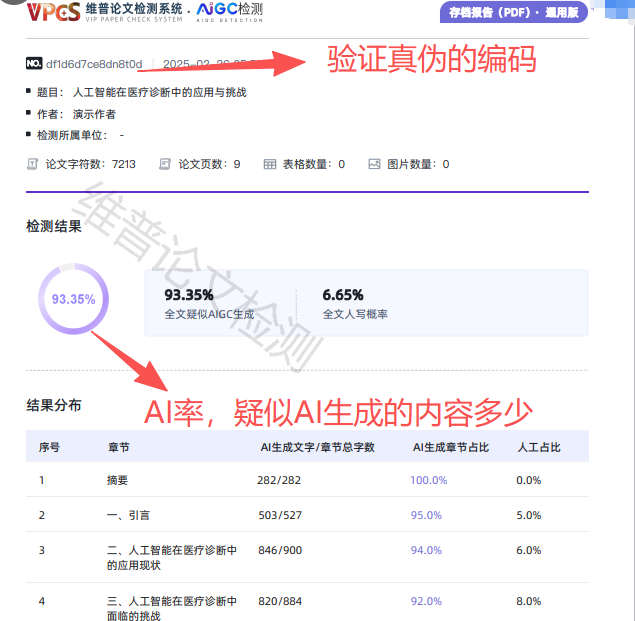Screen dimensions: 635x621
Task: Click the 95.0% AI ratio for 引言
Action: 426,515
